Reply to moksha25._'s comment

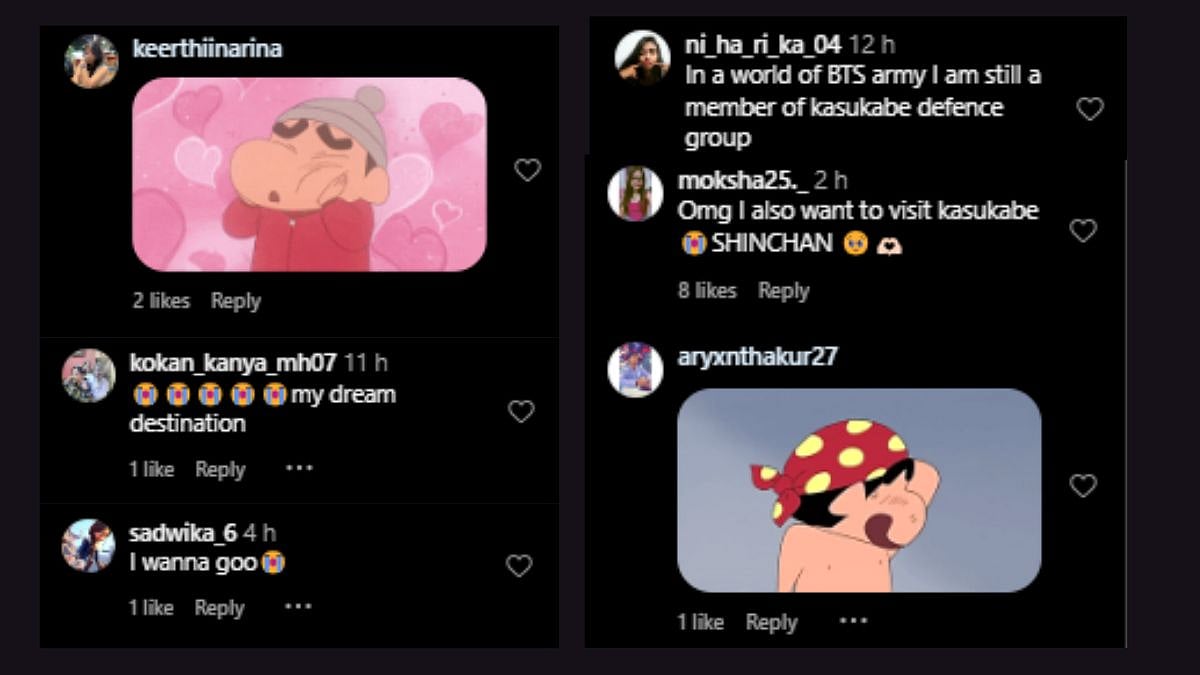783,291
